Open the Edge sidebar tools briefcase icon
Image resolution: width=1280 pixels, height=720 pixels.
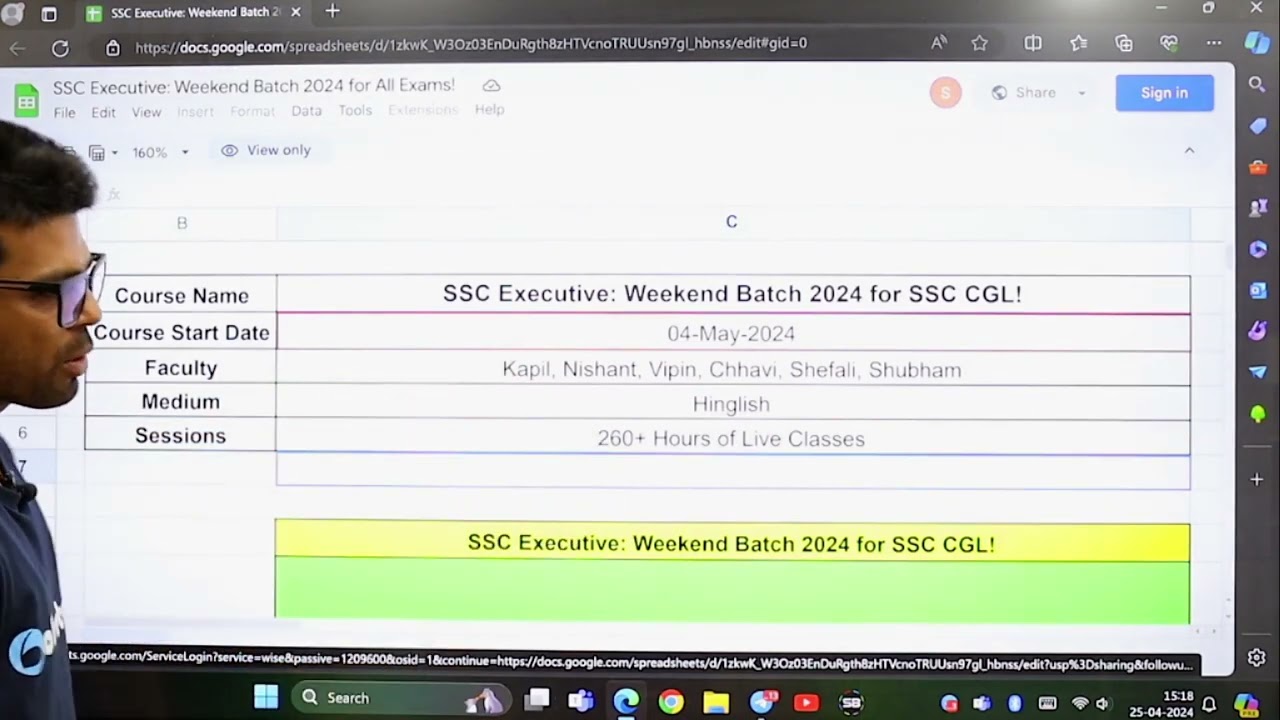[1258, 167]
